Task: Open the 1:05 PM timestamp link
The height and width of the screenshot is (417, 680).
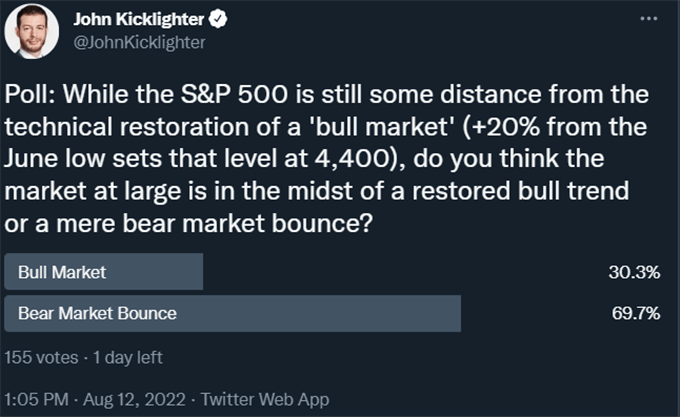Action: click(36, 399)
